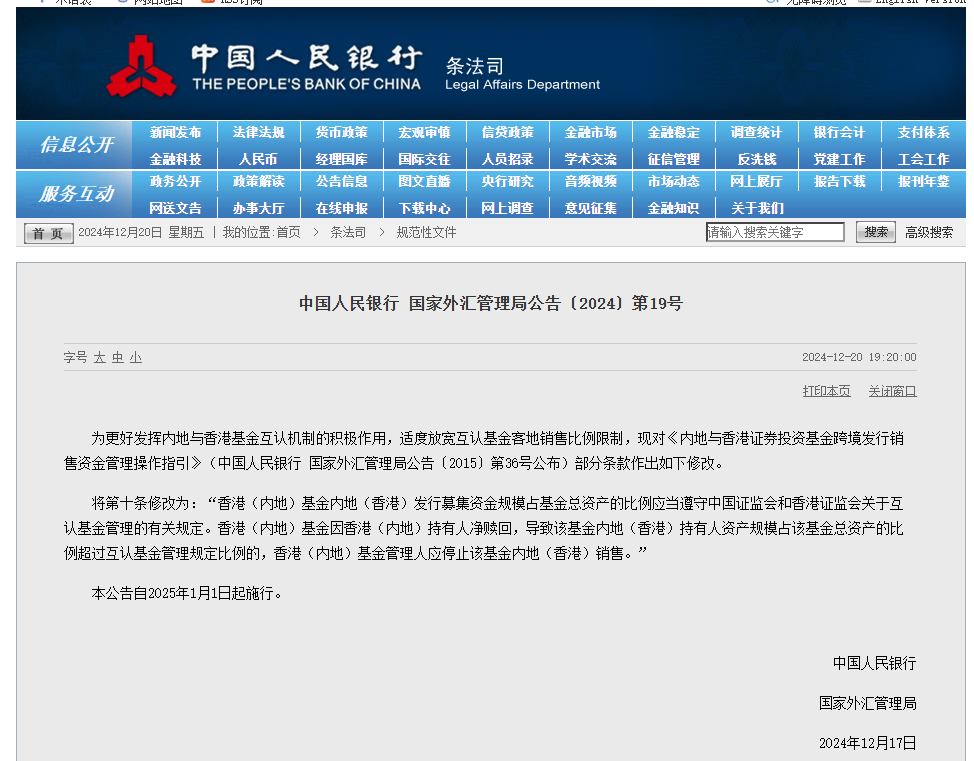
Task: Open the 货币政策 menu item
Action: point(341,132)
